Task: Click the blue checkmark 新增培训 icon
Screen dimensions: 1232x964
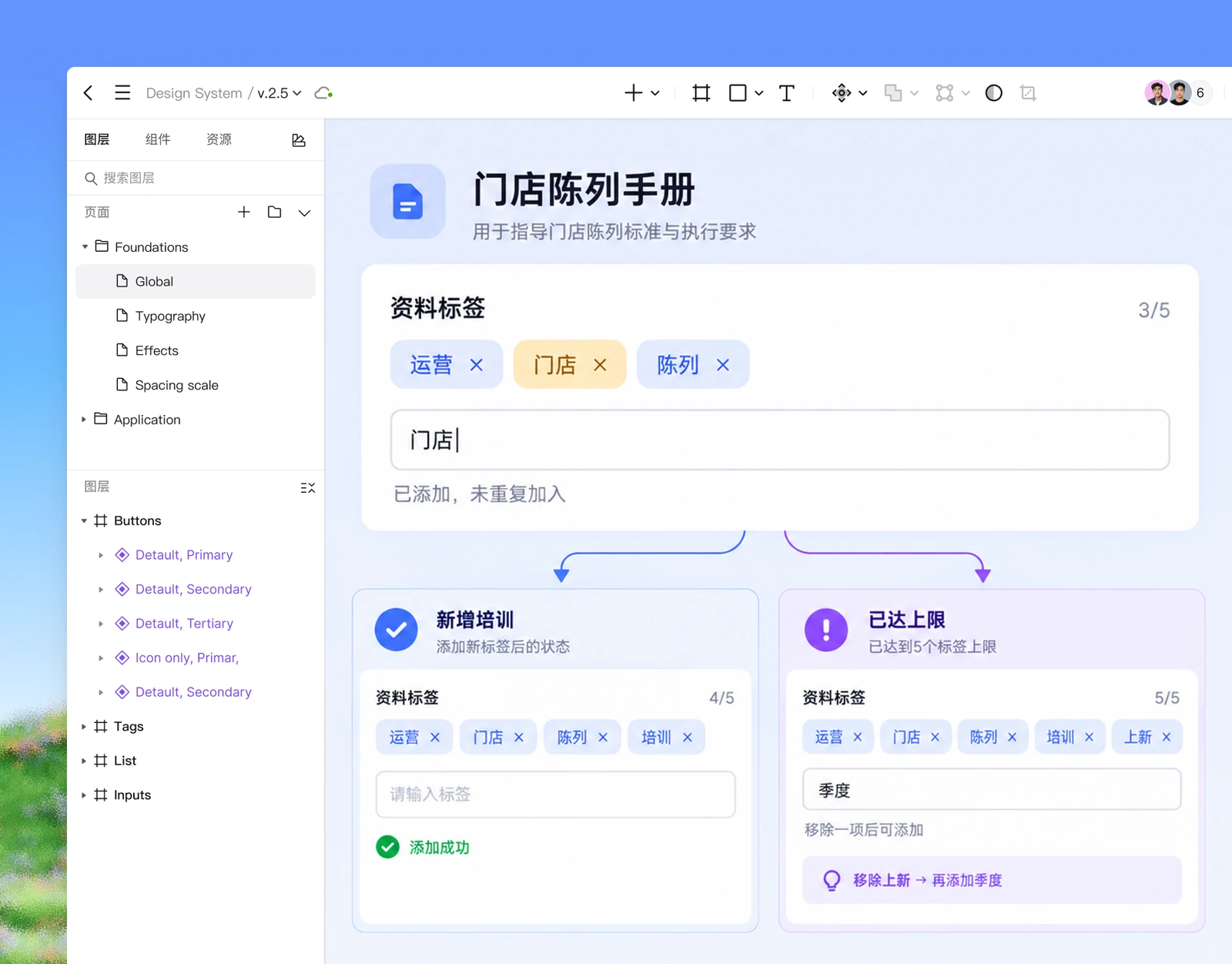Action: tap(397, 630)
